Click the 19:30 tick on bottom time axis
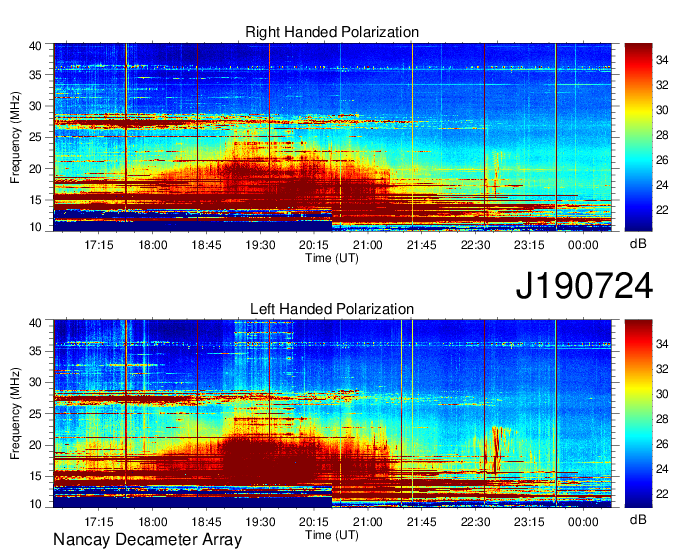The height and width of the screenshot is (552, 680). (260, 522)
